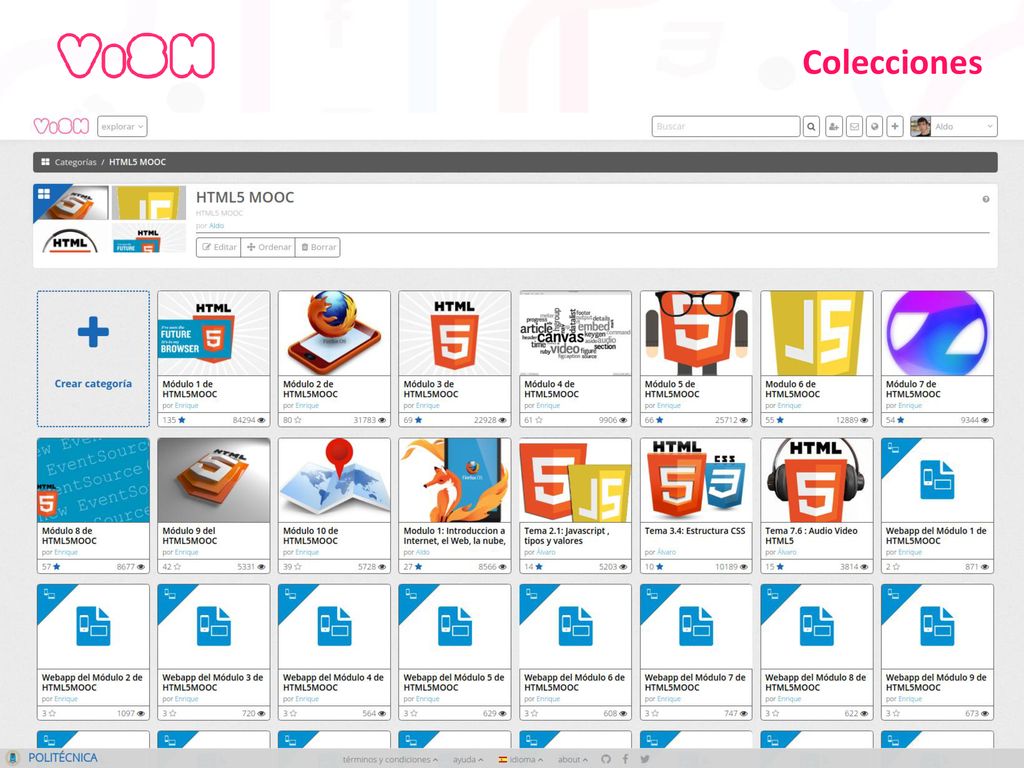
Task: Expand términos y condiciones in the footer
Action: click(x=390, y=760)
